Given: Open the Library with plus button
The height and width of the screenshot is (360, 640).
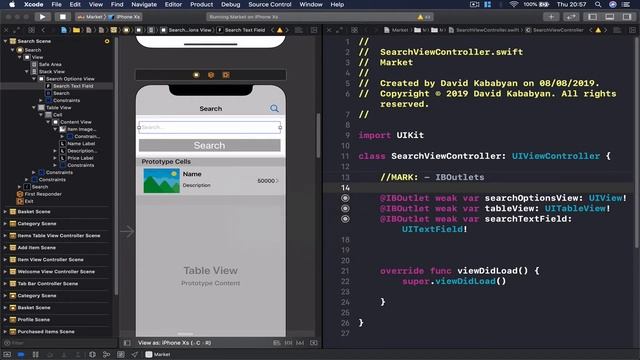Looking at the screenshot, I should 551,17.
